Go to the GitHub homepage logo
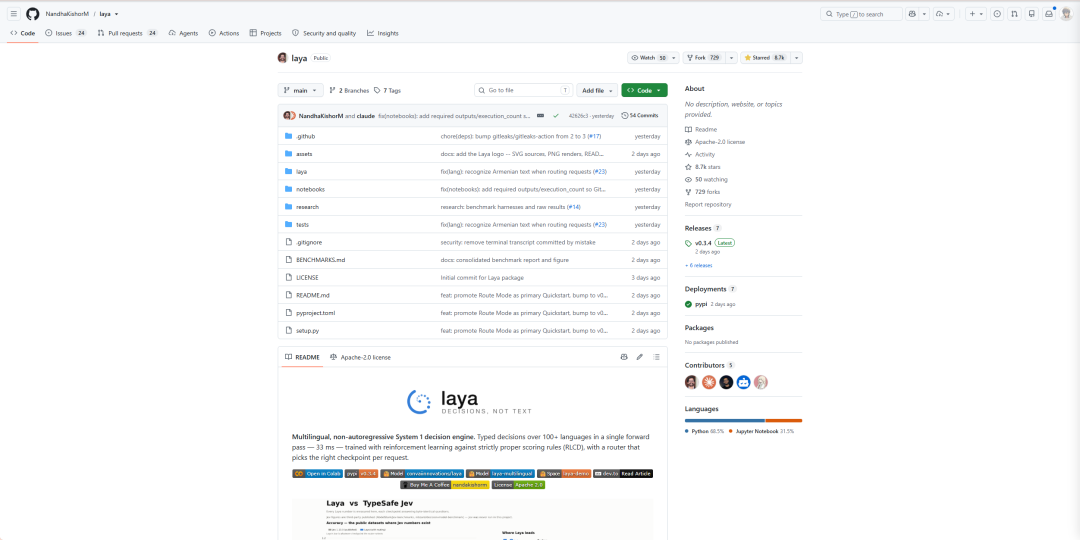 [x=32, y=14]
